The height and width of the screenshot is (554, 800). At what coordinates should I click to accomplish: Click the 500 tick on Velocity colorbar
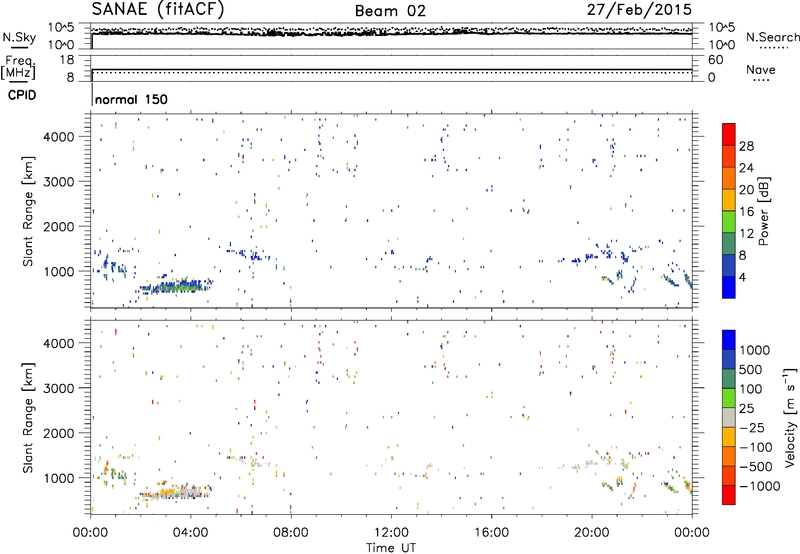[x=753, y=369]
